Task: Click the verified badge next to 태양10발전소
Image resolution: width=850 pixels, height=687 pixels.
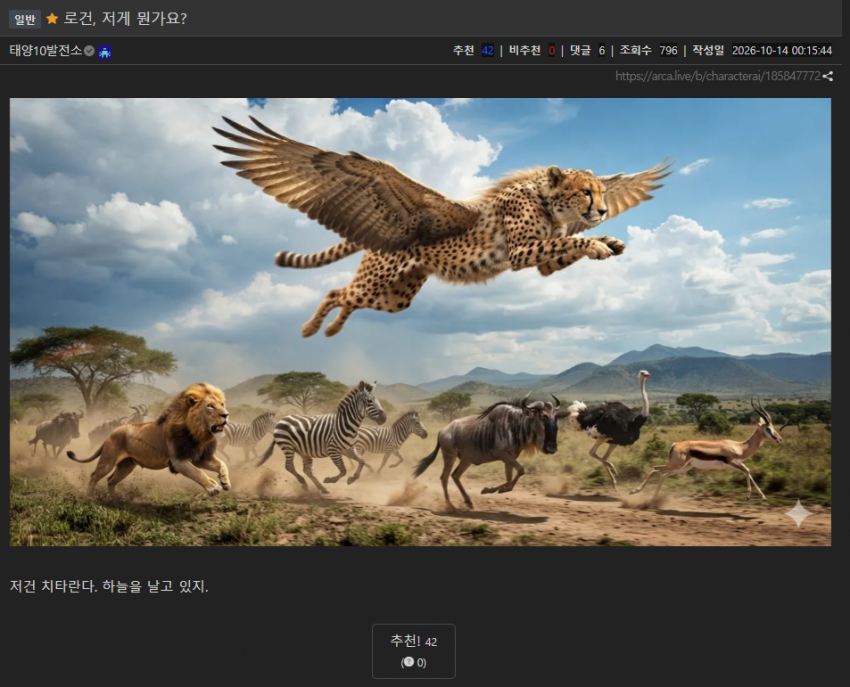Action: point(89,51)
